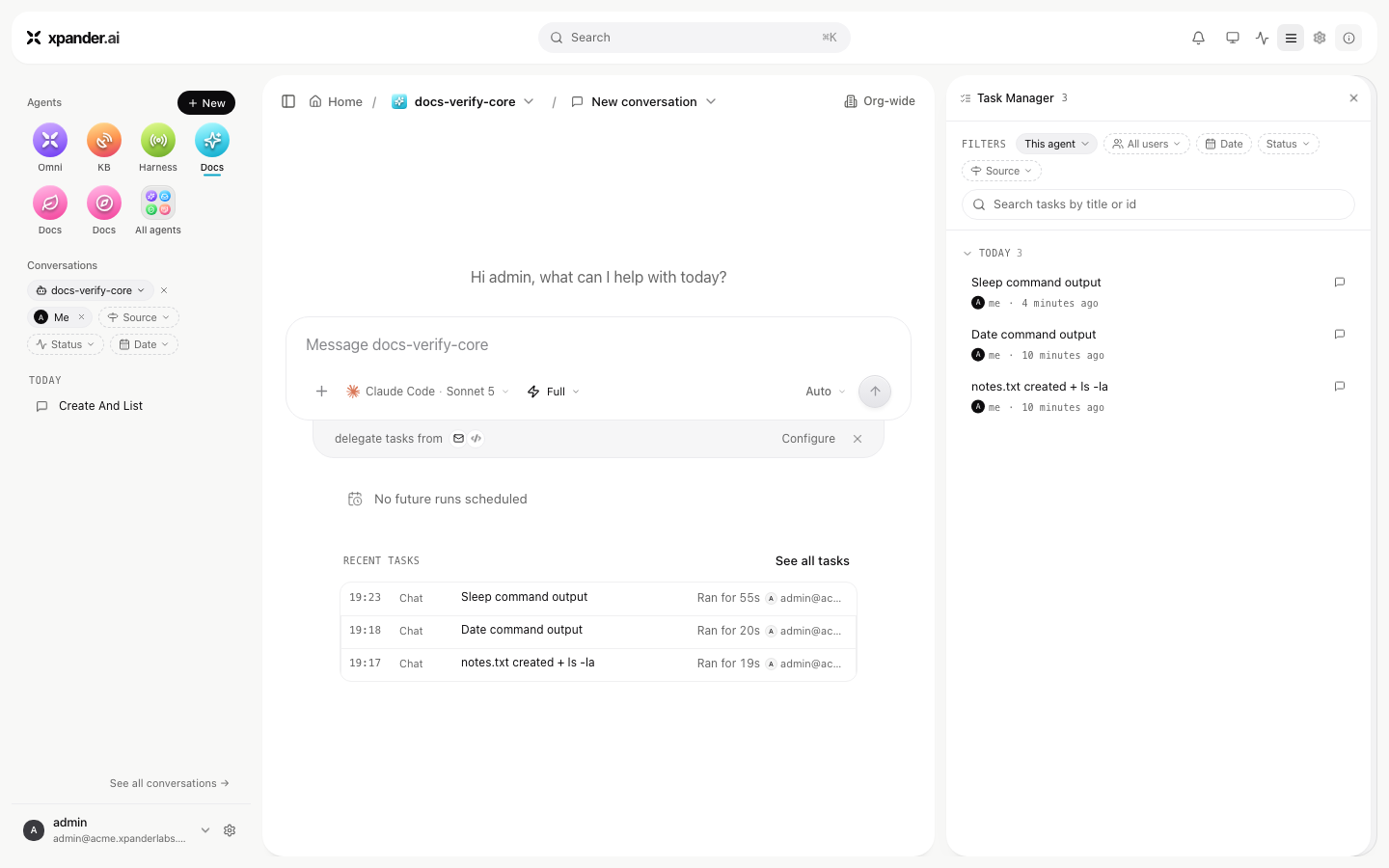Select notes.txt created + ls -la in Task Manager
The image size is (1389, 868).
coord(1040,387)
